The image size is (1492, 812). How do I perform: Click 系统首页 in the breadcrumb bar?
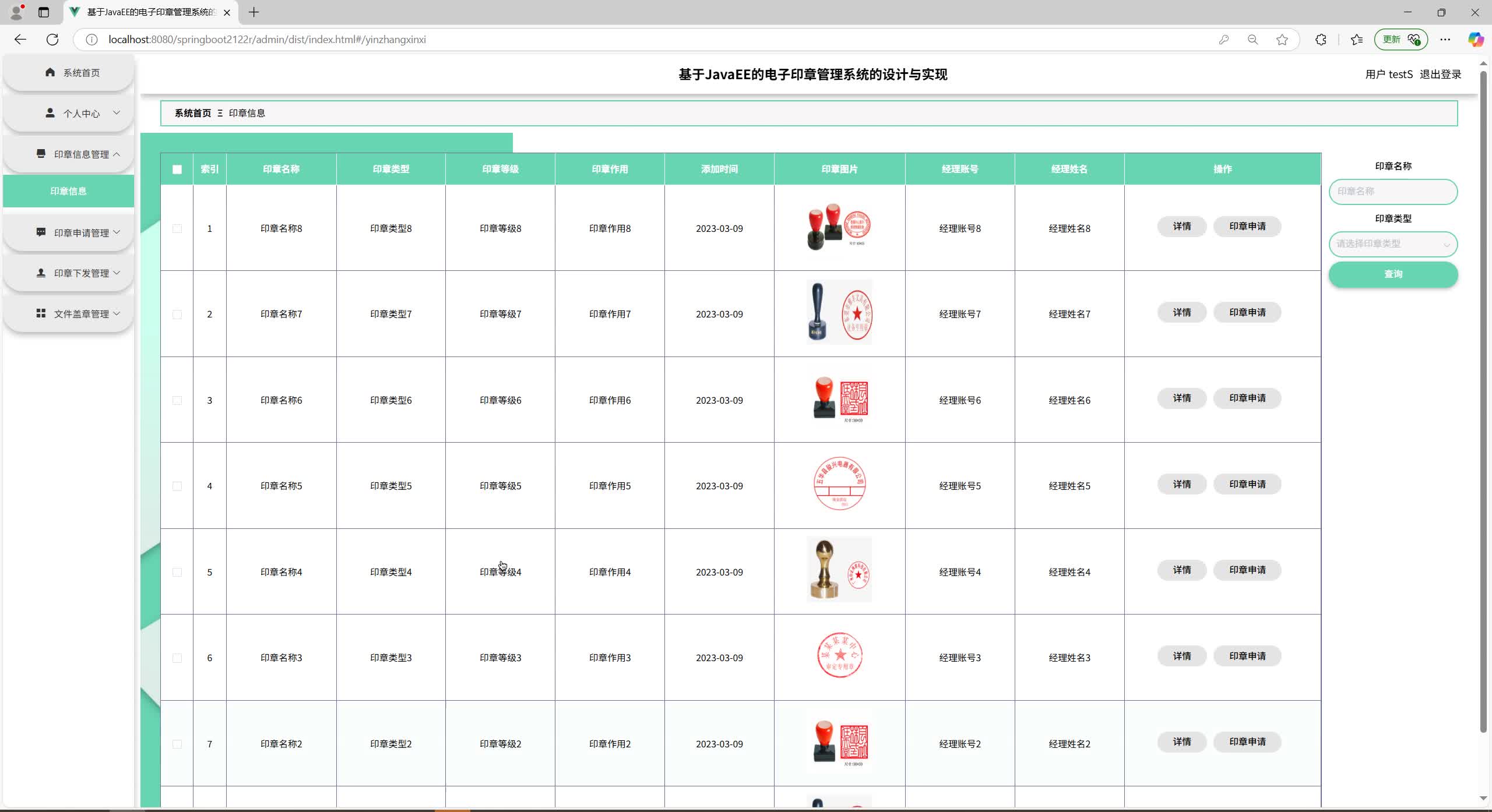[192, 113]
